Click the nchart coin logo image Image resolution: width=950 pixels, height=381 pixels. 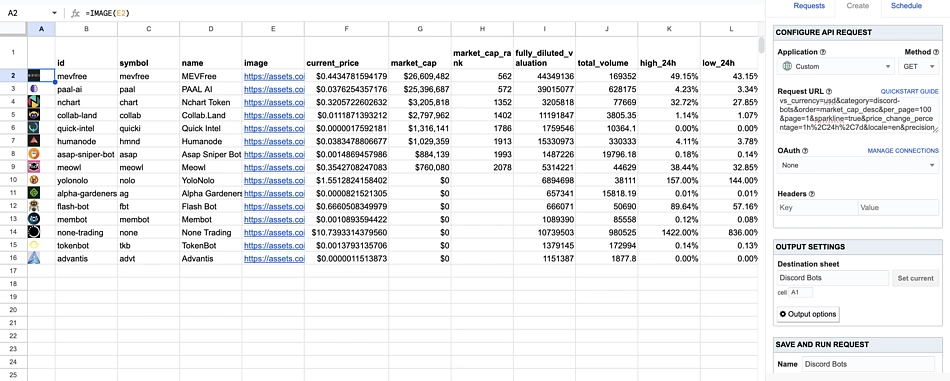click(x=34, y=102)
